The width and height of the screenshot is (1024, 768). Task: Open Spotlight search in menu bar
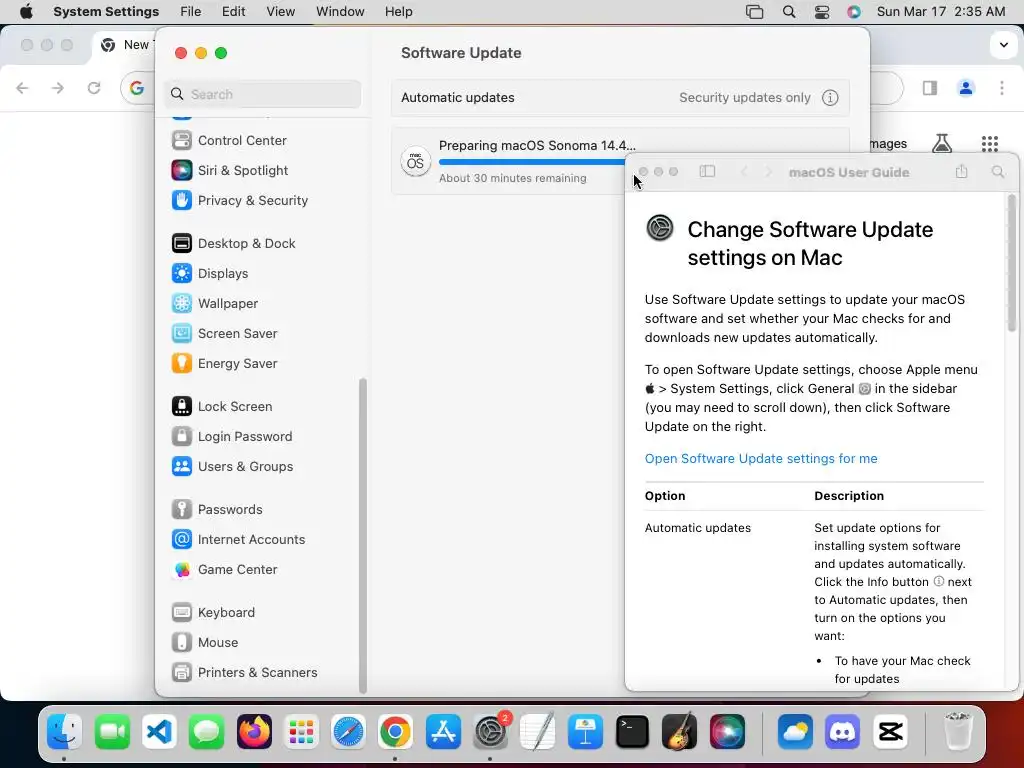click(x=789, y=12)
